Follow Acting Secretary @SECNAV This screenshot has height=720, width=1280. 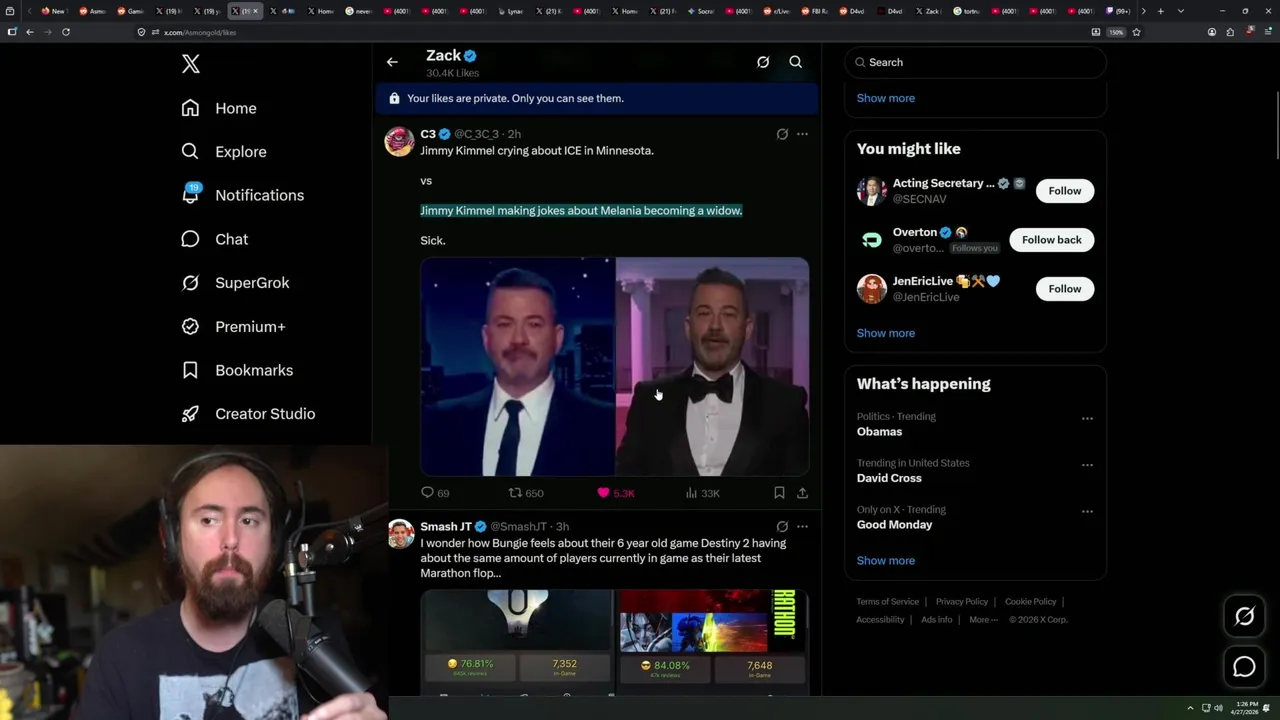1064,191
